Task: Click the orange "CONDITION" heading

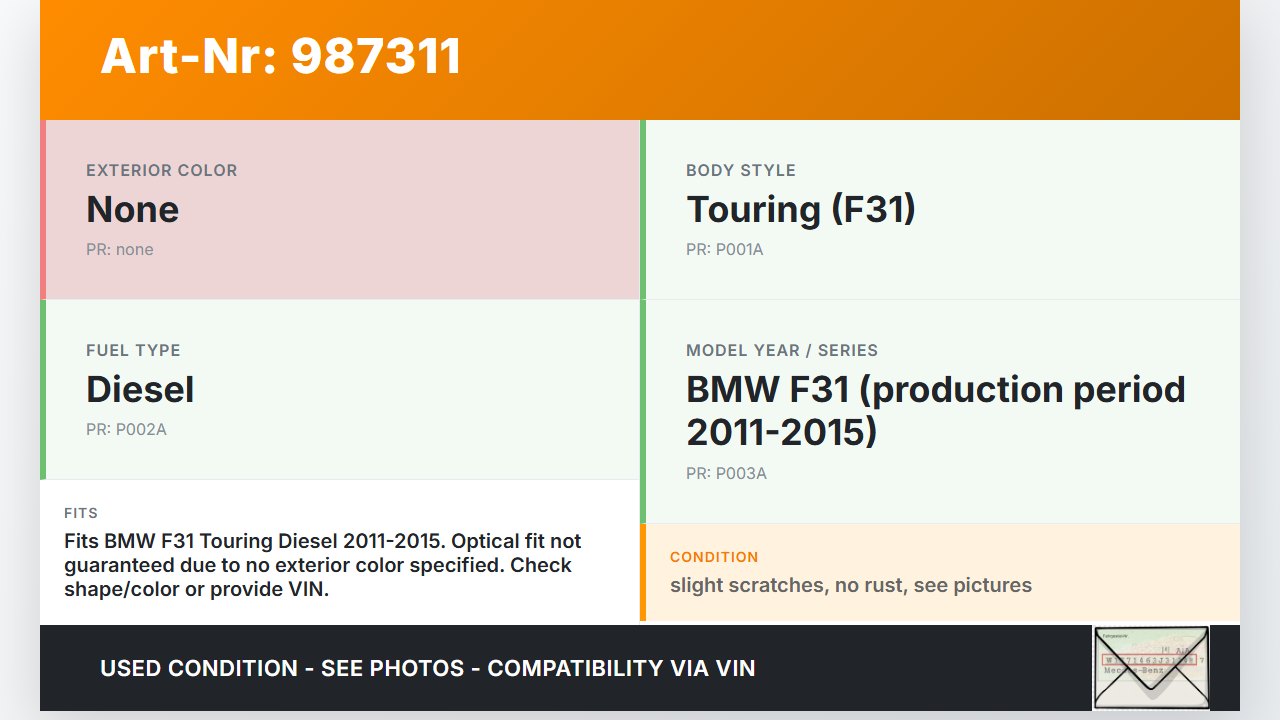Action: click(x=714, y=557)
